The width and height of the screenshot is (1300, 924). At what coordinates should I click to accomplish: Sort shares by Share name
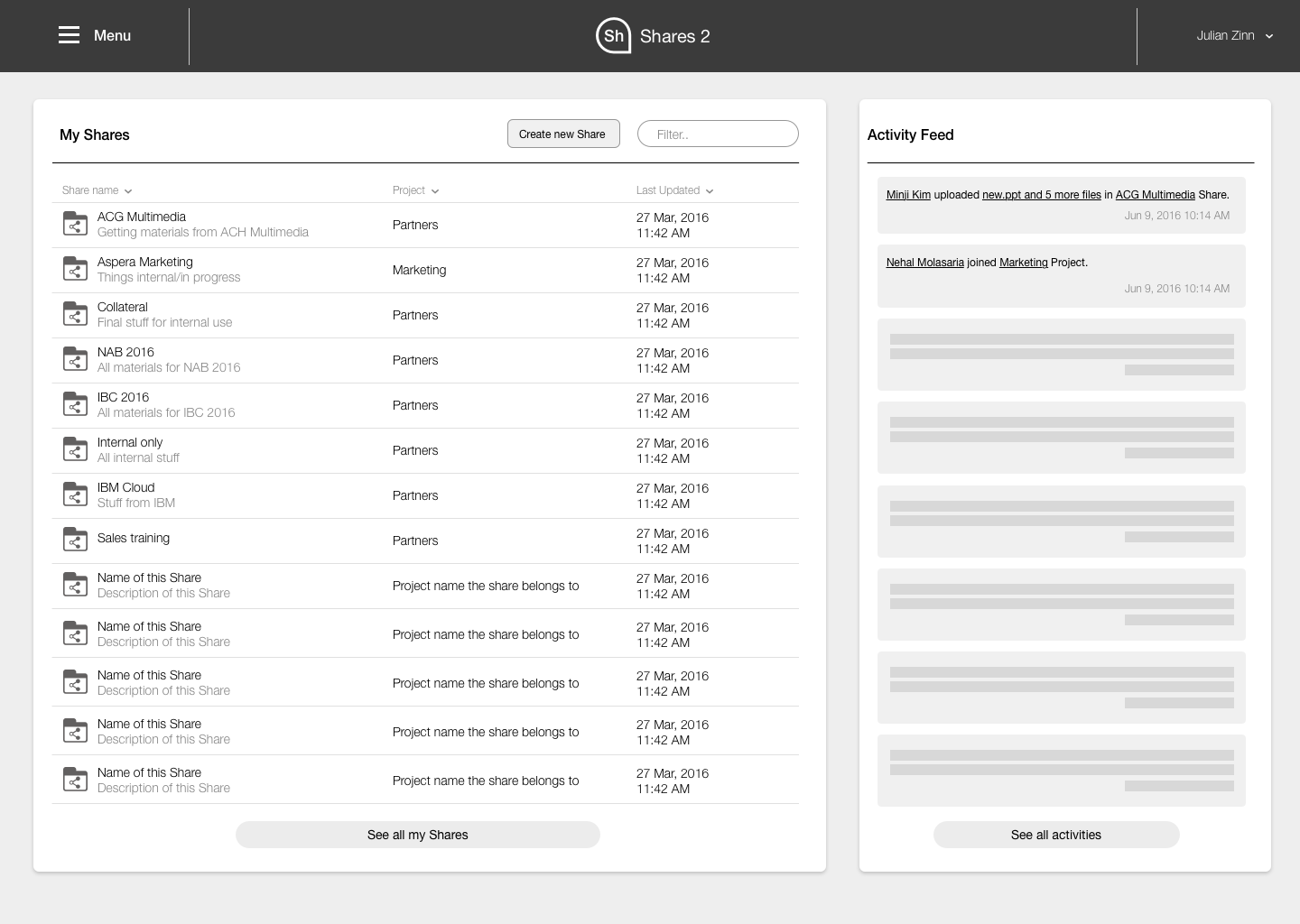[97, 190]
